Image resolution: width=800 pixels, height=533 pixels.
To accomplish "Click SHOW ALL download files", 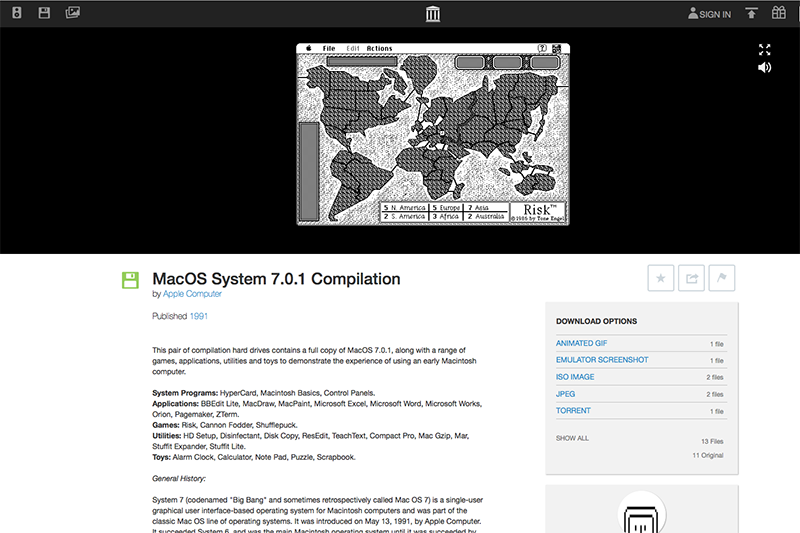I will pyautogui.click(x=572, y=438).
